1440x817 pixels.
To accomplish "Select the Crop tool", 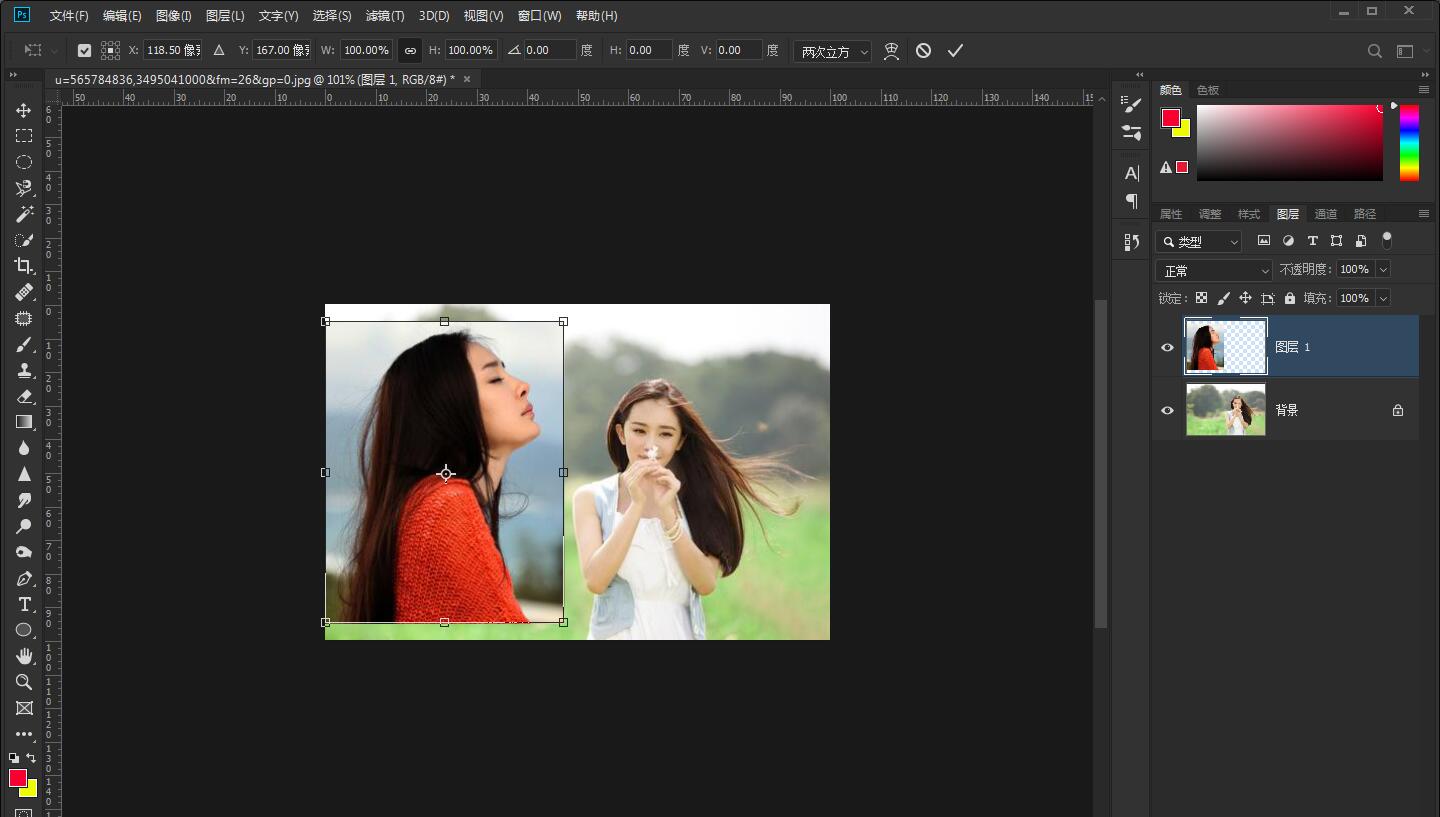I will 24,266.
